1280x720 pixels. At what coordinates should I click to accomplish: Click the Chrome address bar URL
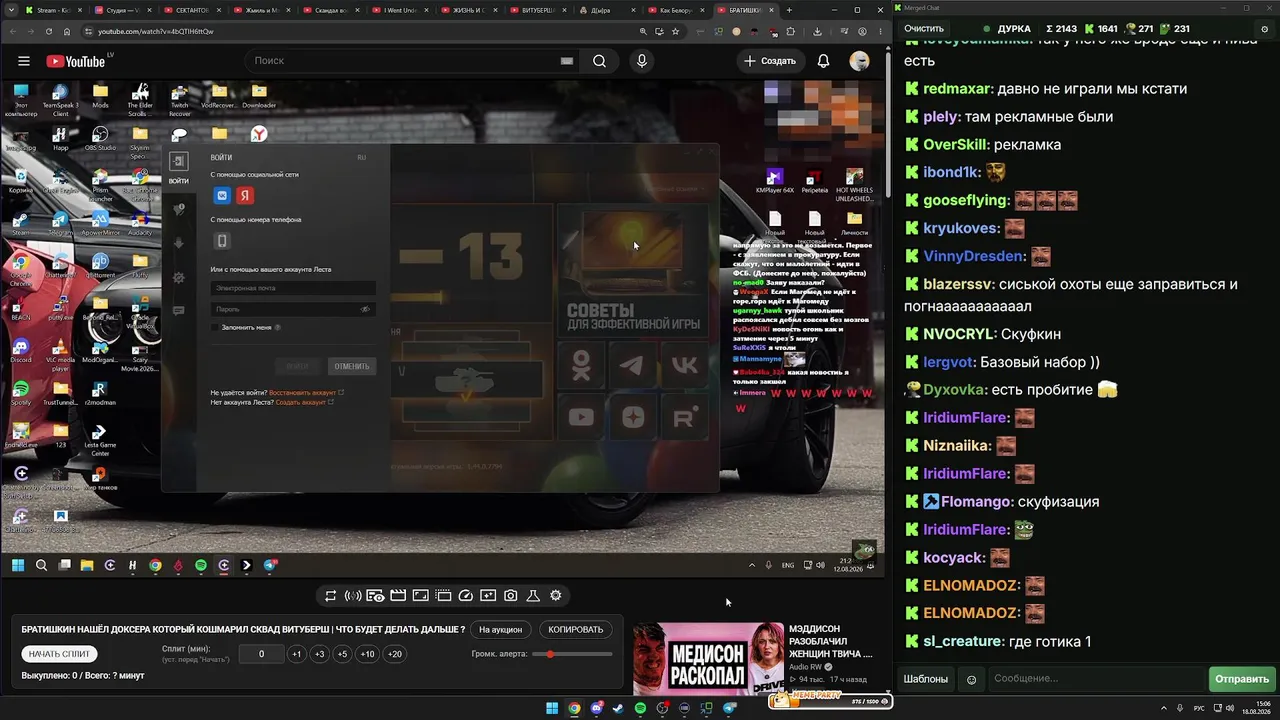[x=156, y=31]
